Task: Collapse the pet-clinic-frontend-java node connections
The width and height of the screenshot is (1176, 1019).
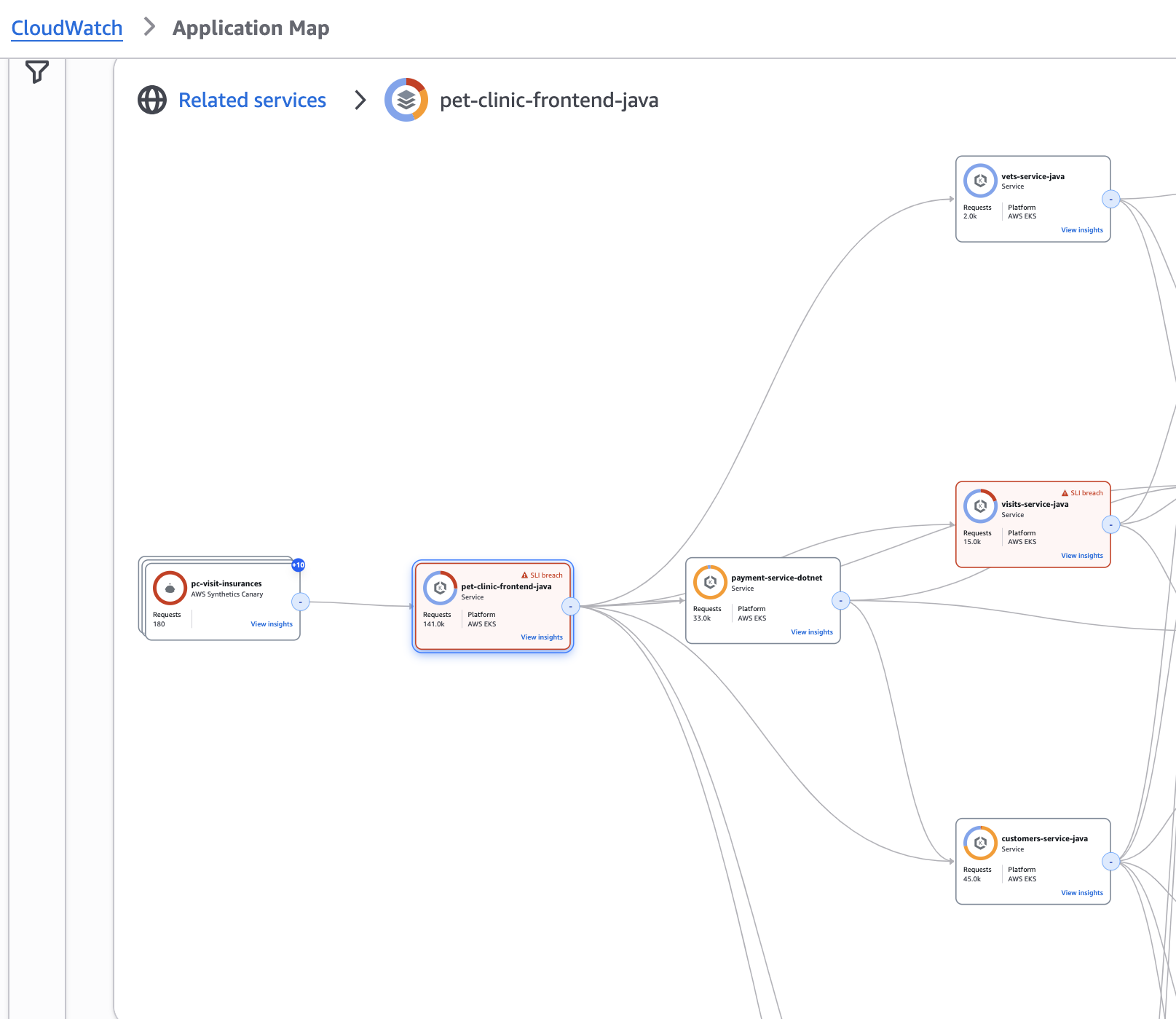Action: click(571, 606)
